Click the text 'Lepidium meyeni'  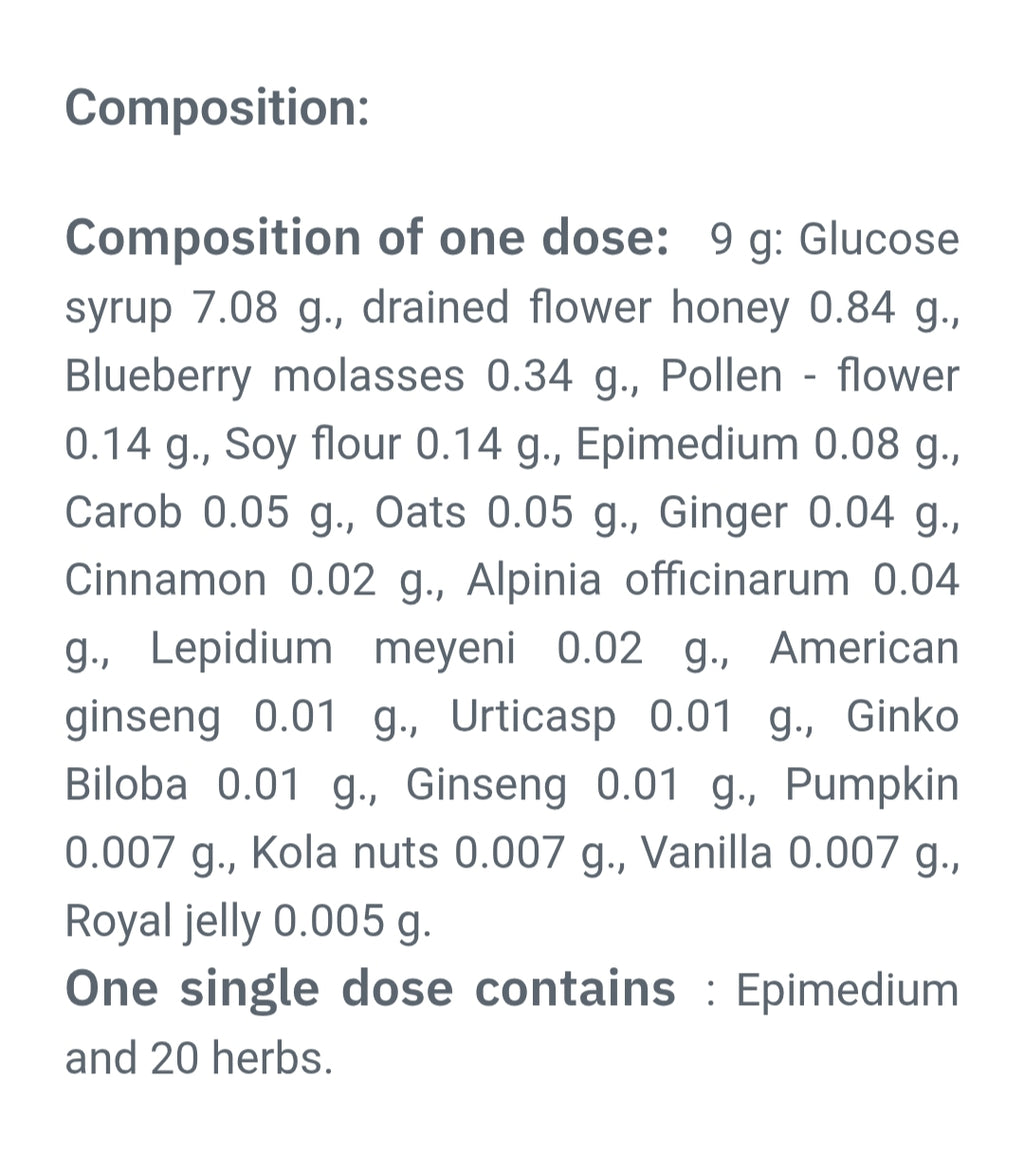[x=333, y=649]
